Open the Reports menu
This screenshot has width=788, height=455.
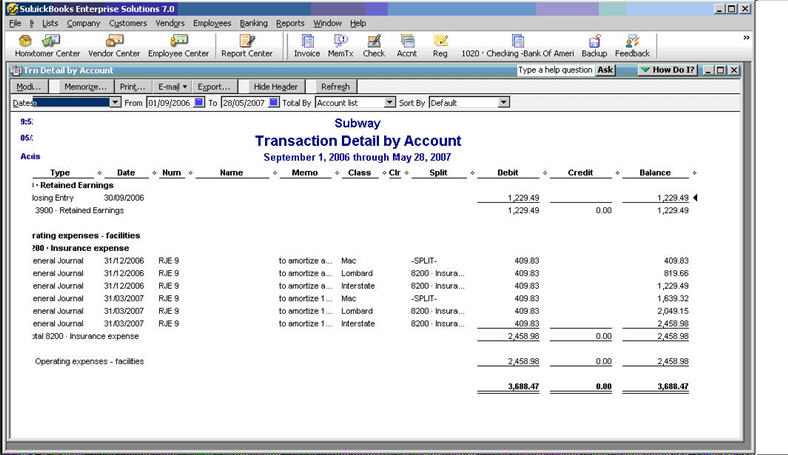(x=290, y=22)
